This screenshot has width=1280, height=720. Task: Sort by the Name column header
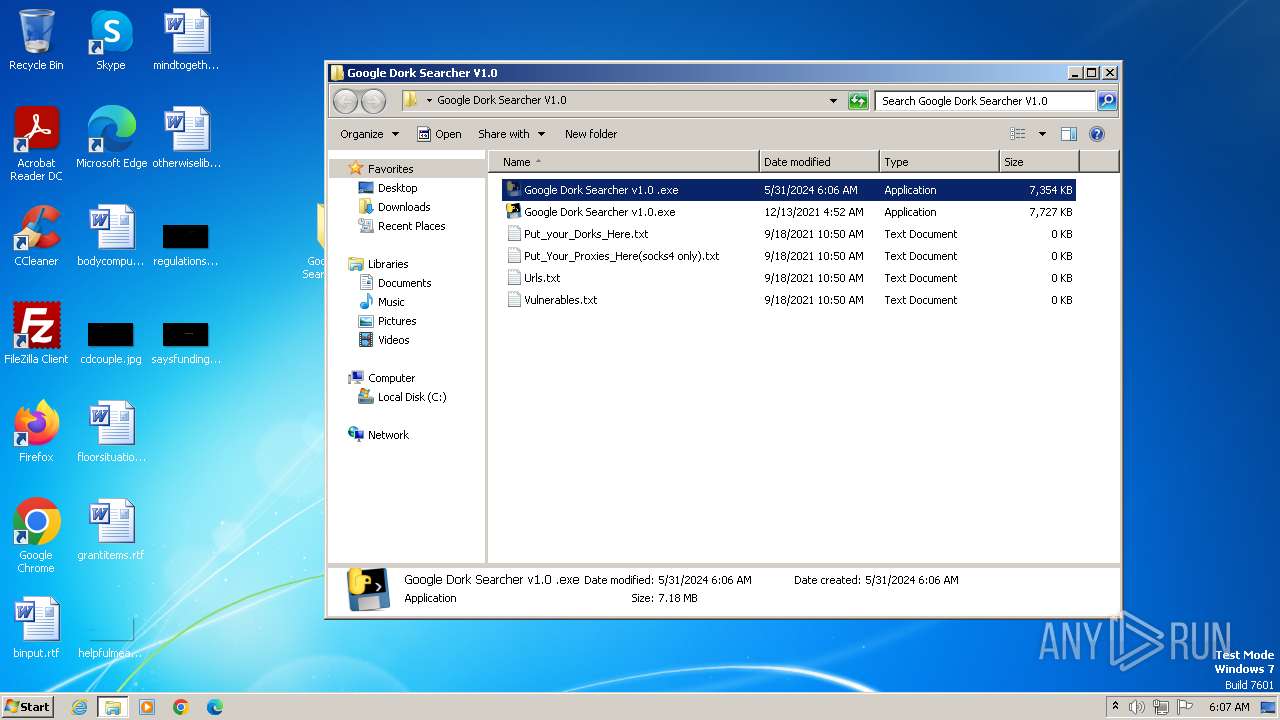tap(623, 162)
